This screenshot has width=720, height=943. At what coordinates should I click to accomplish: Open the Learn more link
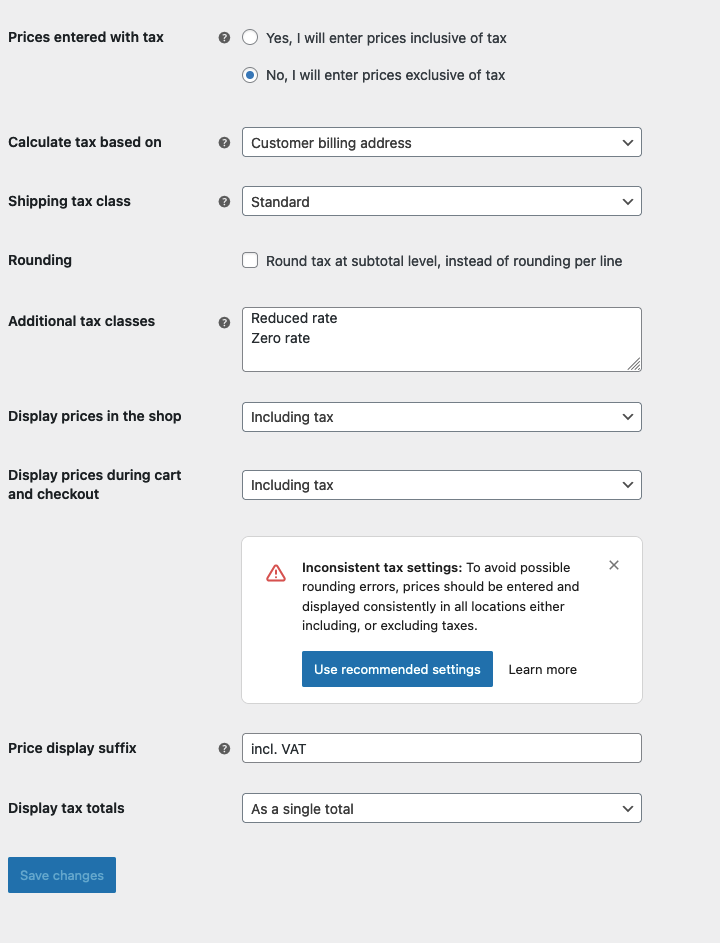point(543,669)
